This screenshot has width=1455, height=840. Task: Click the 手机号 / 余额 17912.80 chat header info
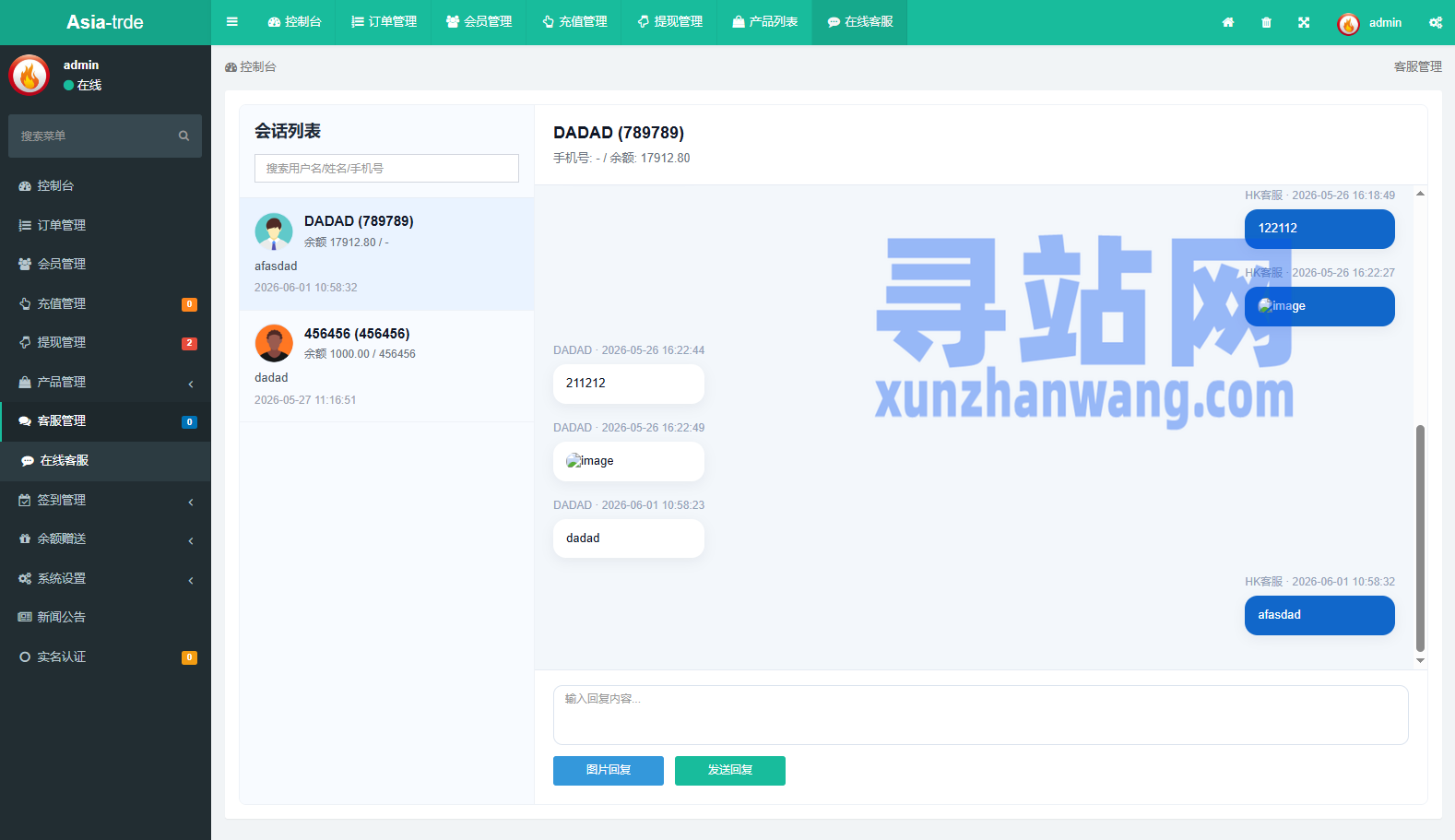point(621,159)
